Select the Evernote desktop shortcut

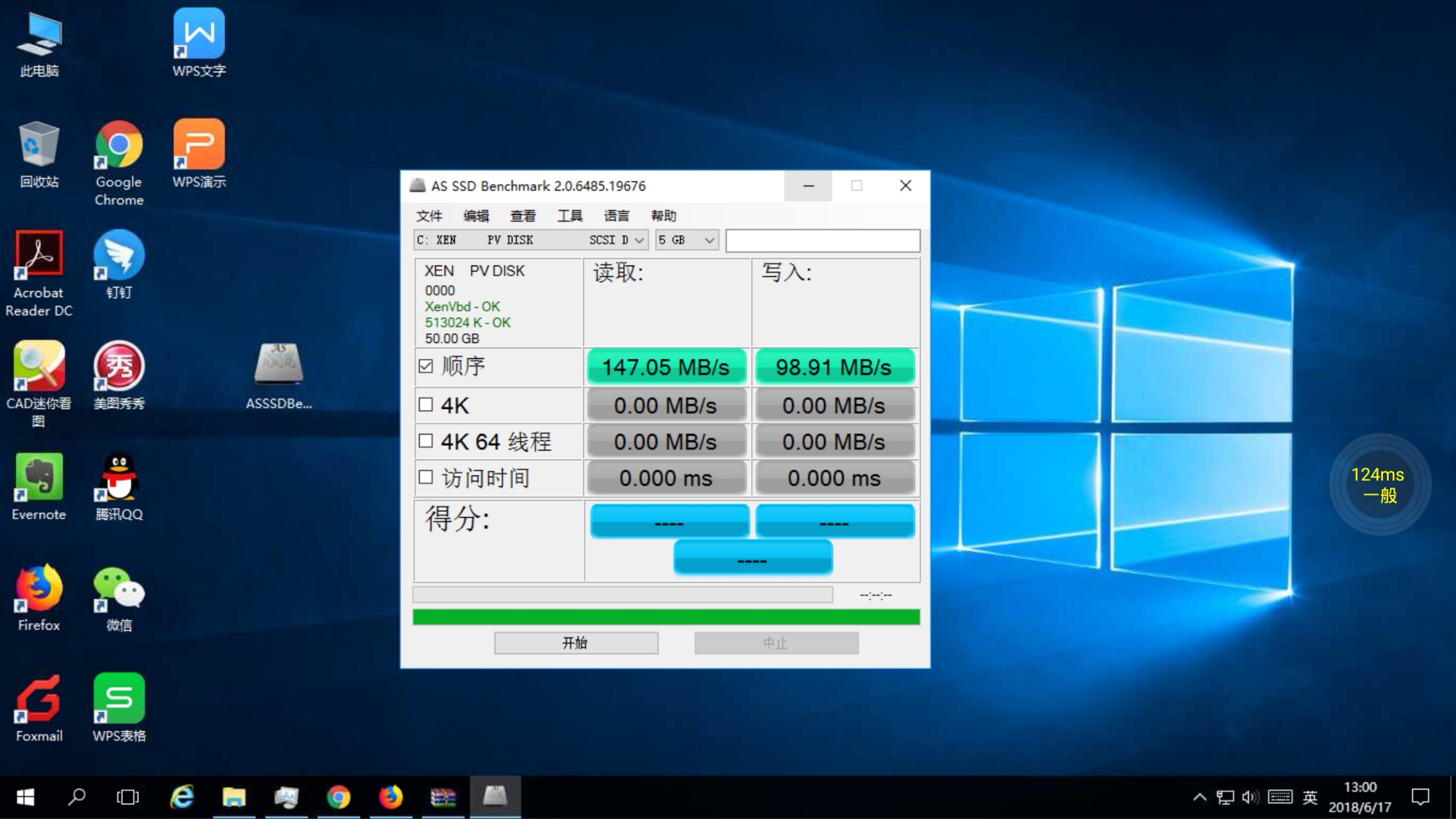click(39, 487)
